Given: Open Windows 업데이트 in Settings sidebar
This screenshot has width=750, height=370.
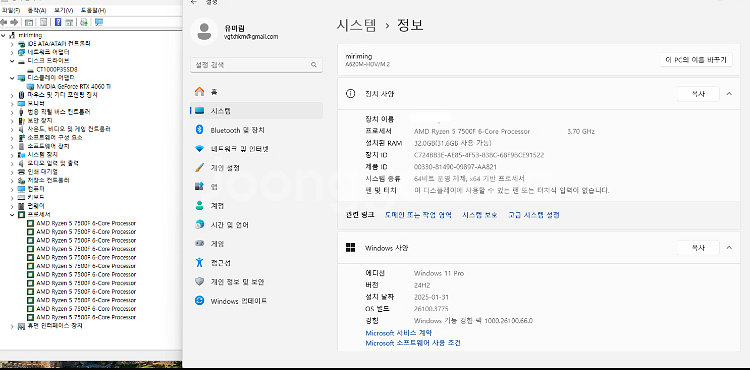Looking at the screenshot, I should click(x=256, y=301).
